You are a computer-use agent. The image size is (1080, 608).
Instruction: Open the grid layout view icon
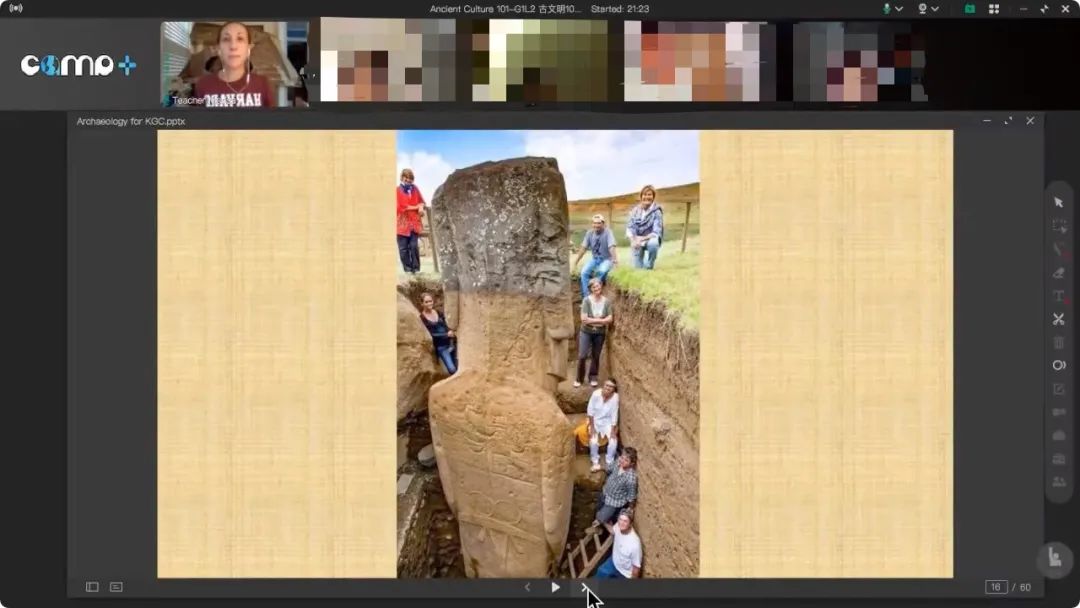point(994,9)
